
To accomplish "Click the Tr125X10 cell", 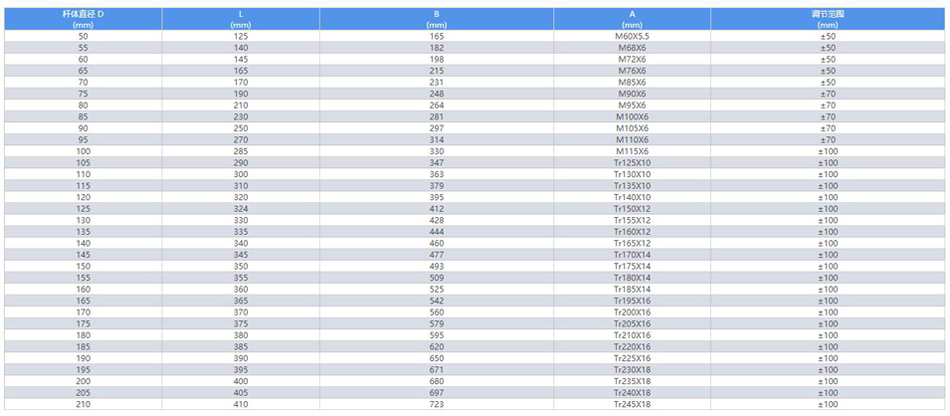I will coord(632,163).
